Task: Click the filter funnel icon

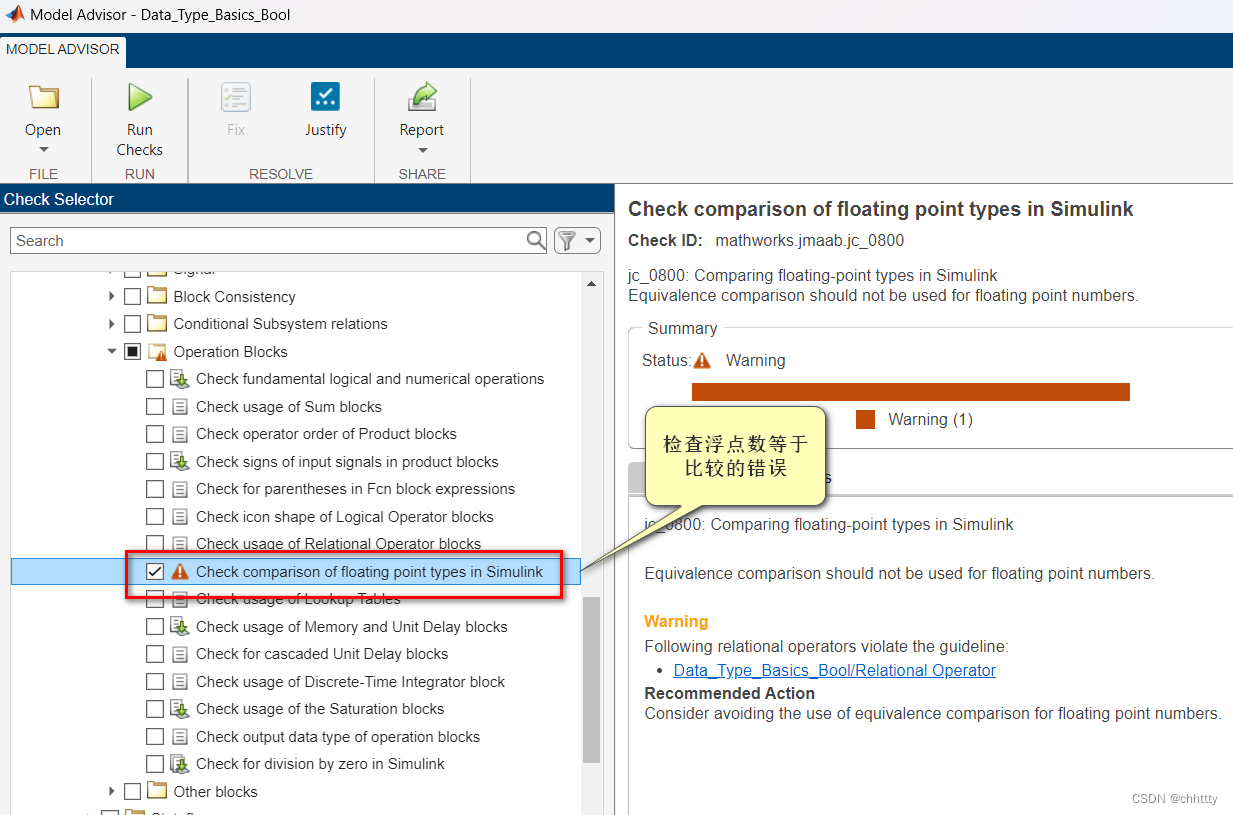Action: (x=567, y=240)
